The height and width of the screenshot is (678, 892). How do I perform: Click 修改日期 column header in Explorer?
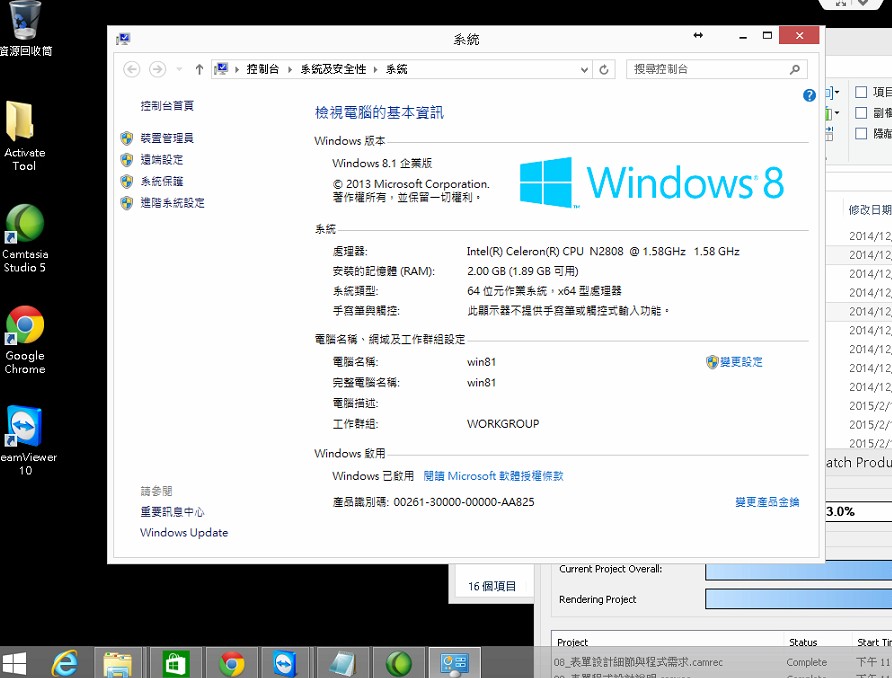coord(870,210)
